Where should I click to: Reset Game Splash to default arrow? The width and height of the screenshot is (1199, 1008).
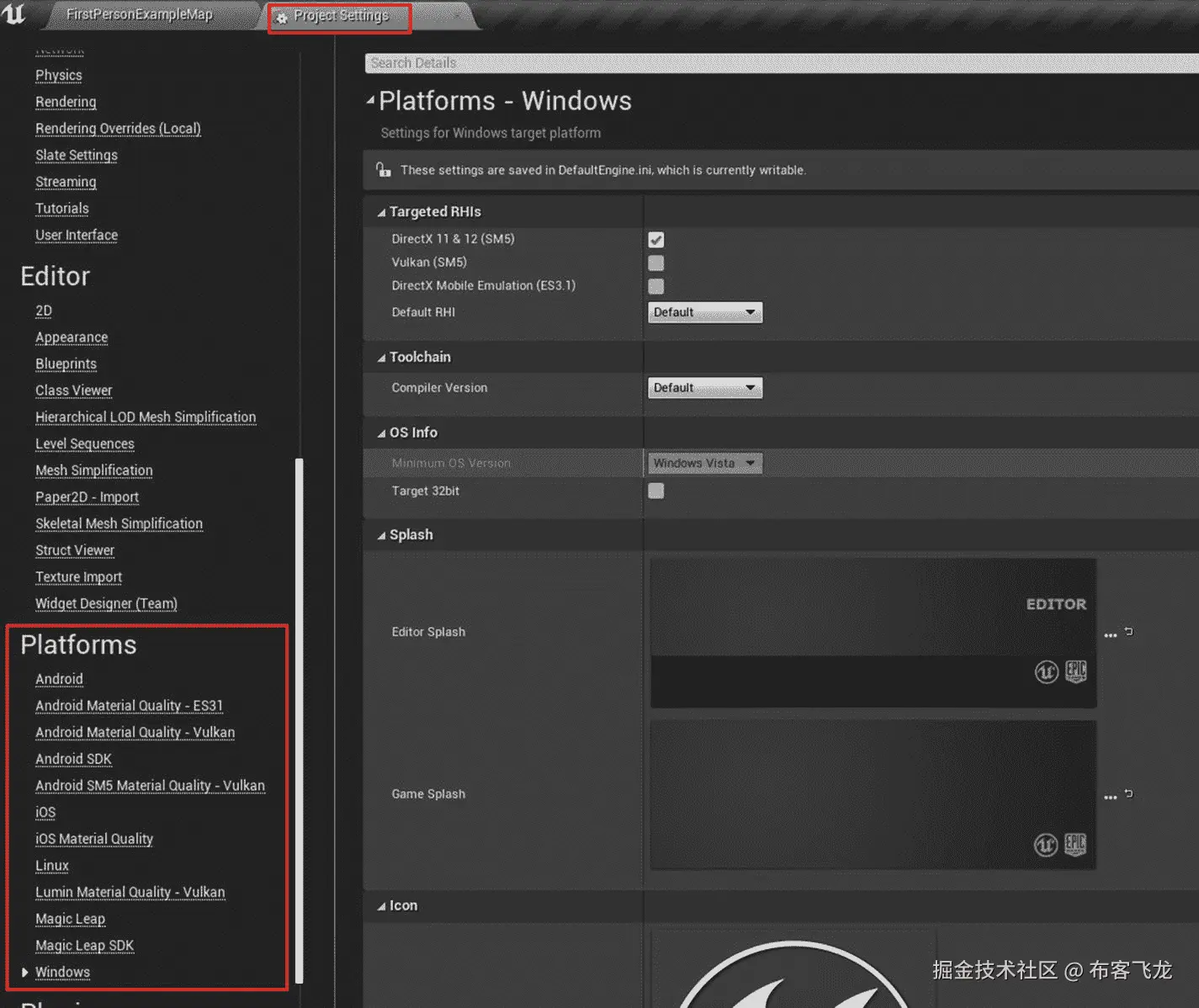(x=1129, y=793)
